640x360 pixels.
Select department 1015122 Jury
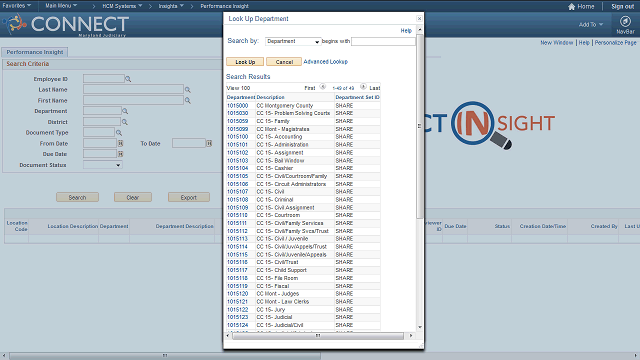[237, 309]
